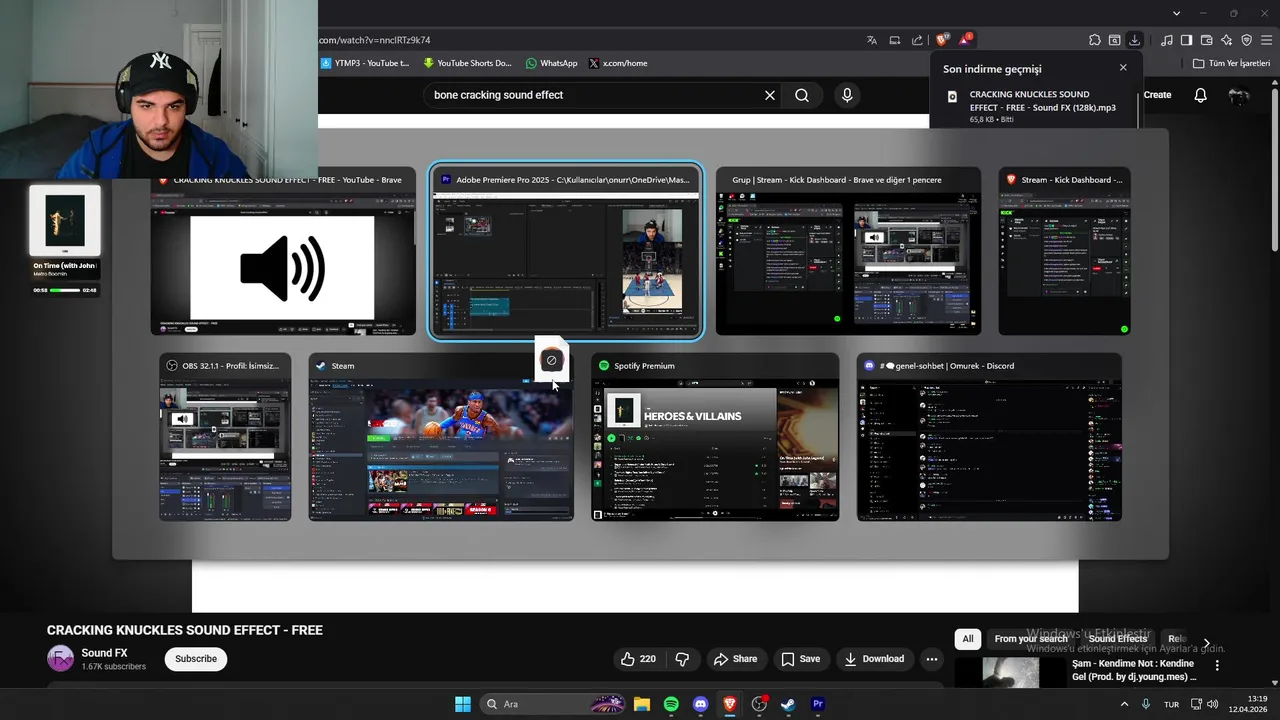The height and width of the screenshot is (720, 1280).
Task: Select the All filter chip
Action: click(967, 639)
